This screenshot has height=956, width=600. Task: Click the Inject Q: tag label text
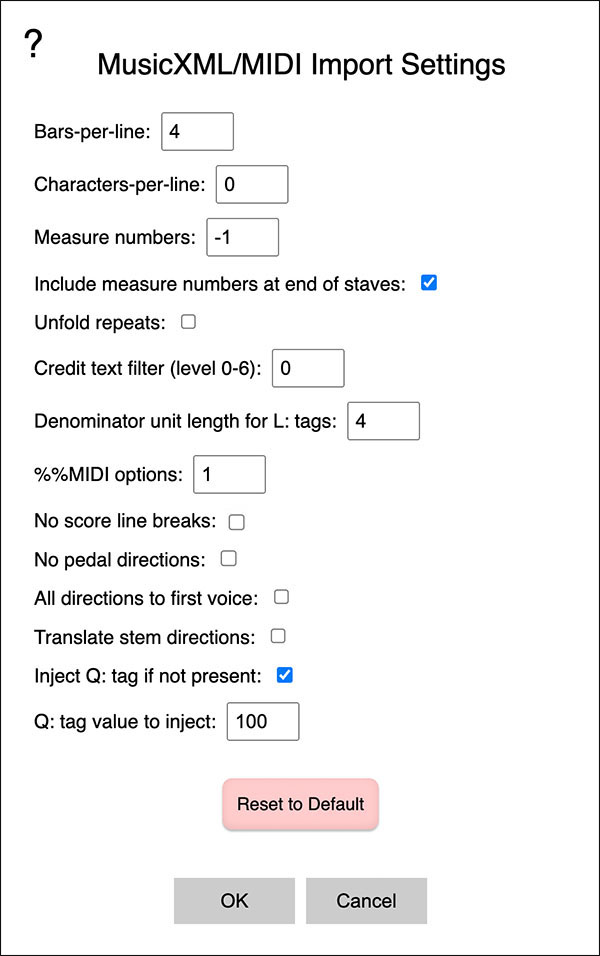click(x=148, y=676)
